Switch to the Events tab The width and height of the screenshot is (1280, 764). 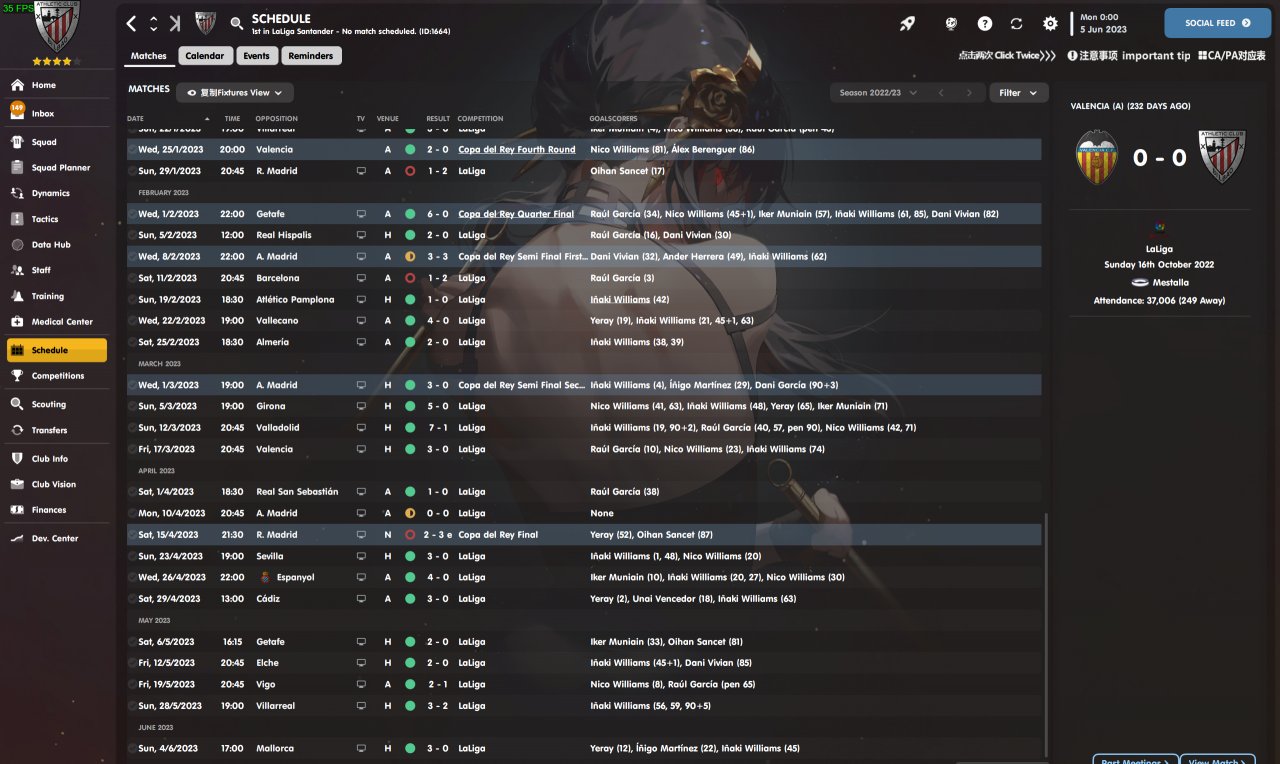[256, 56]
